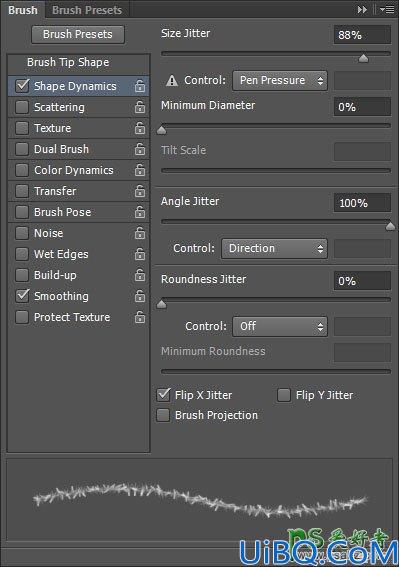
Task: Enable the Scattering checkbox
Action: pyautogui.click(x=22, y=107)
